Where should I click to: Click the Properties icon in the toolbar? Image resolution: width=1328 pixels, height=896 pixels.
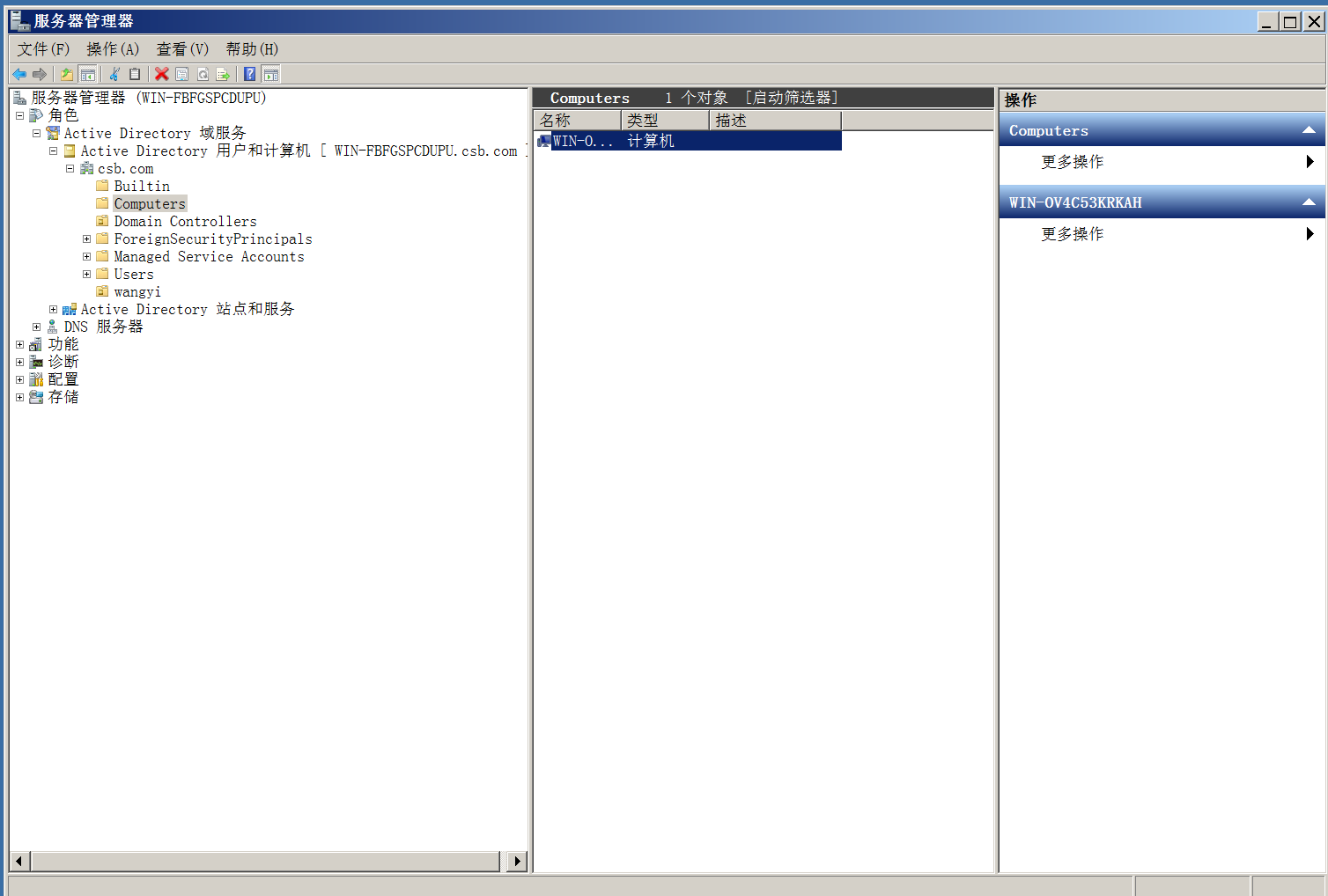tap(182, 74)
